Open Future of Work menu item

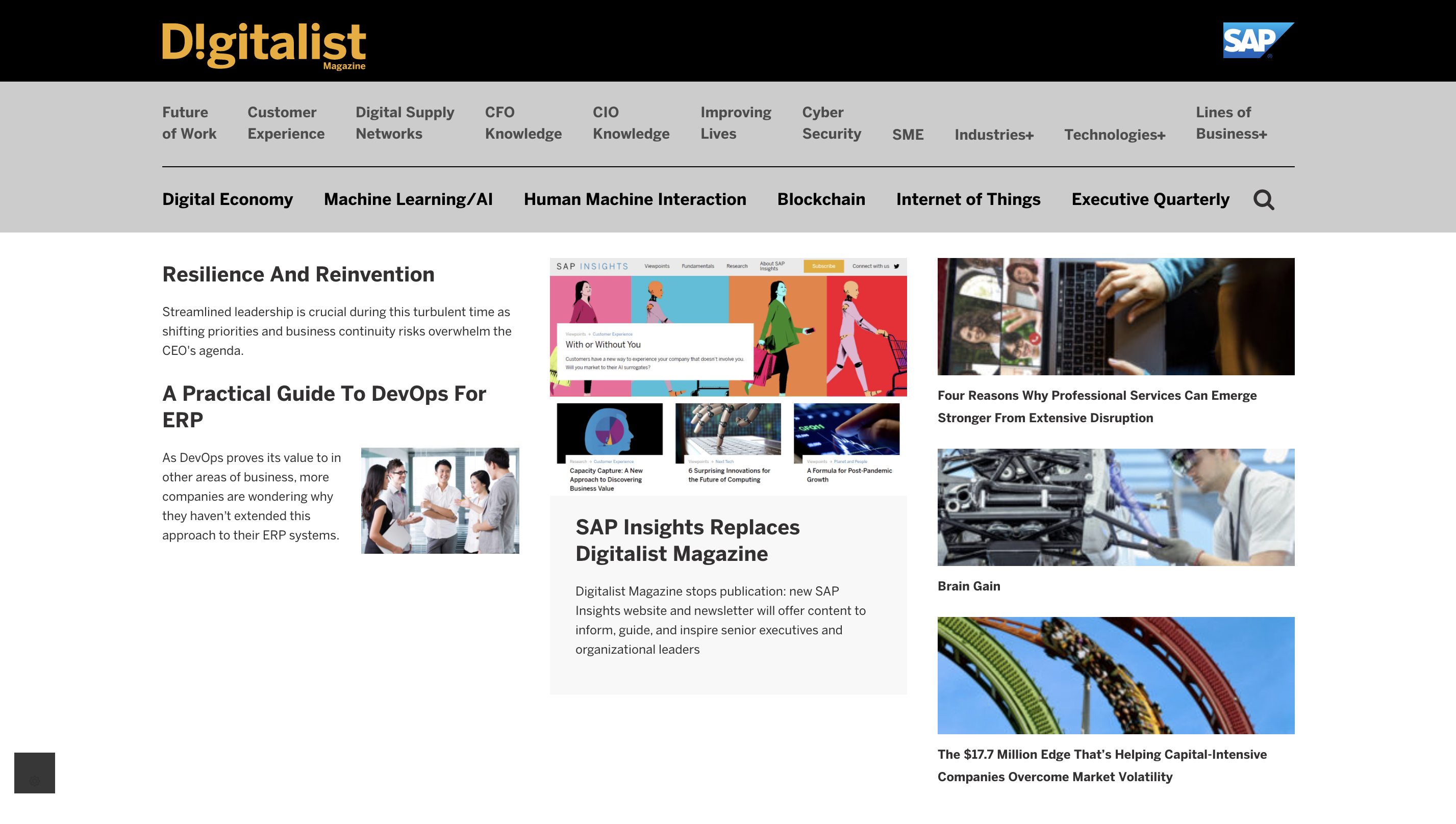pyautogui.click(x=189, y=123)
